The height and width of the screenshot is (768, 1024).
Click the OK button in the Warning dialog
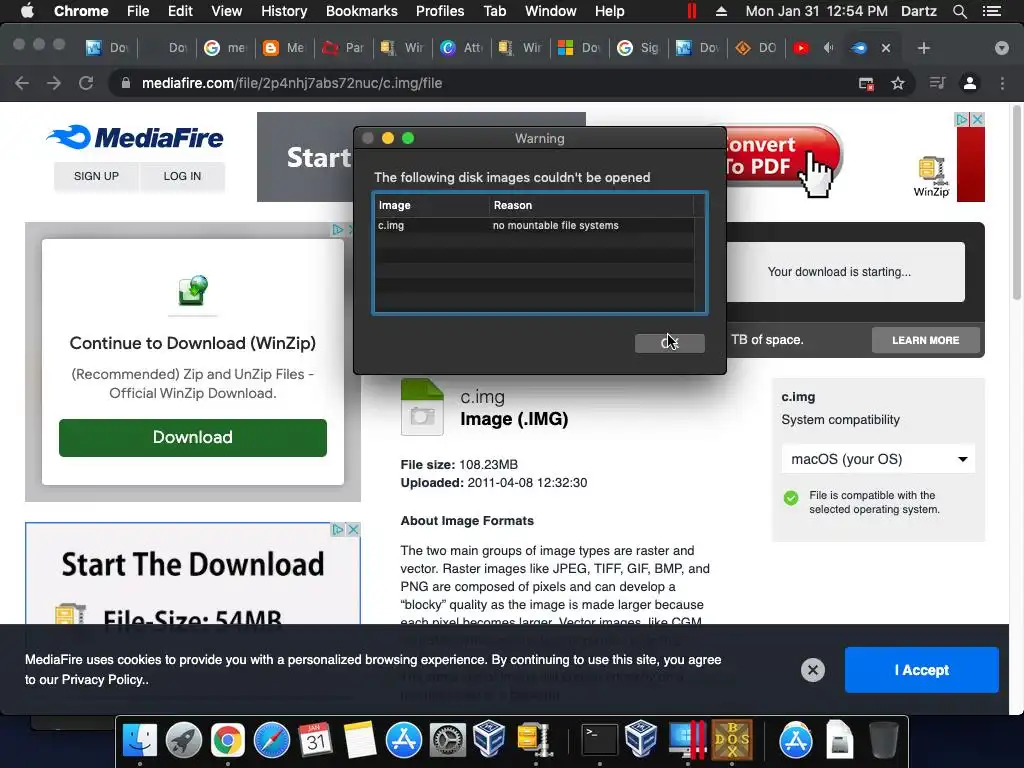[x=669, y=343]
